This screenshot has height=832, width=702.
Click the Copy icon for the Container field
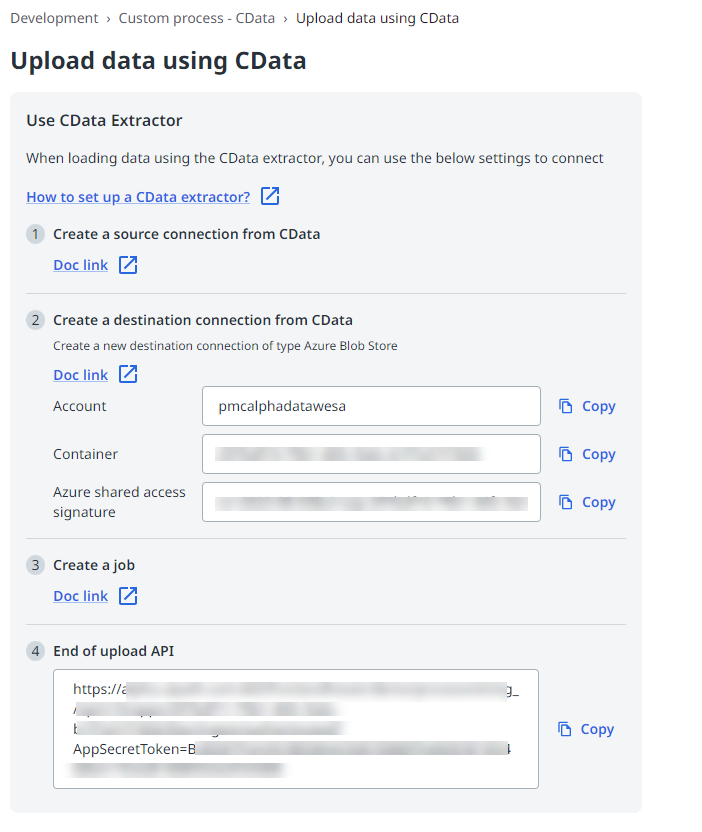pyautogui.click(x=567, y=454)
